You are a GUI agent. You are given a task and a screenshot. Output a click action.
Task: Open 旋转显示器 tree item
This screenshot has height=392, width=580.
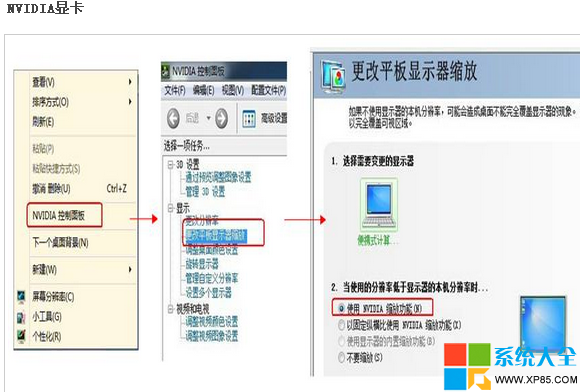(x=202, y=264)
